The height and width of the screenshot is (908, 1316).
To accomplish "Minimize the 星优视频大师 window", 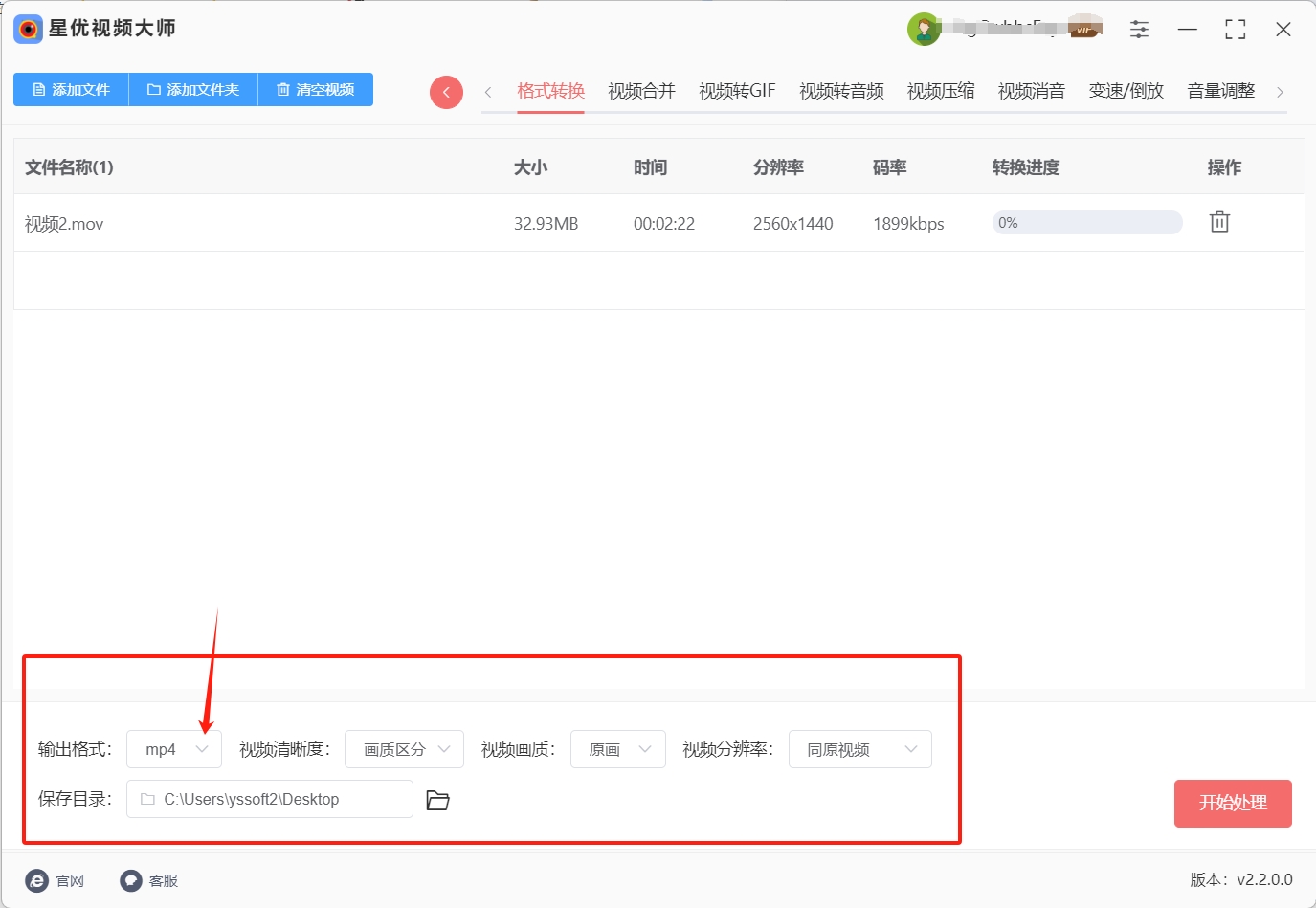I will [x=1188, y=30].
